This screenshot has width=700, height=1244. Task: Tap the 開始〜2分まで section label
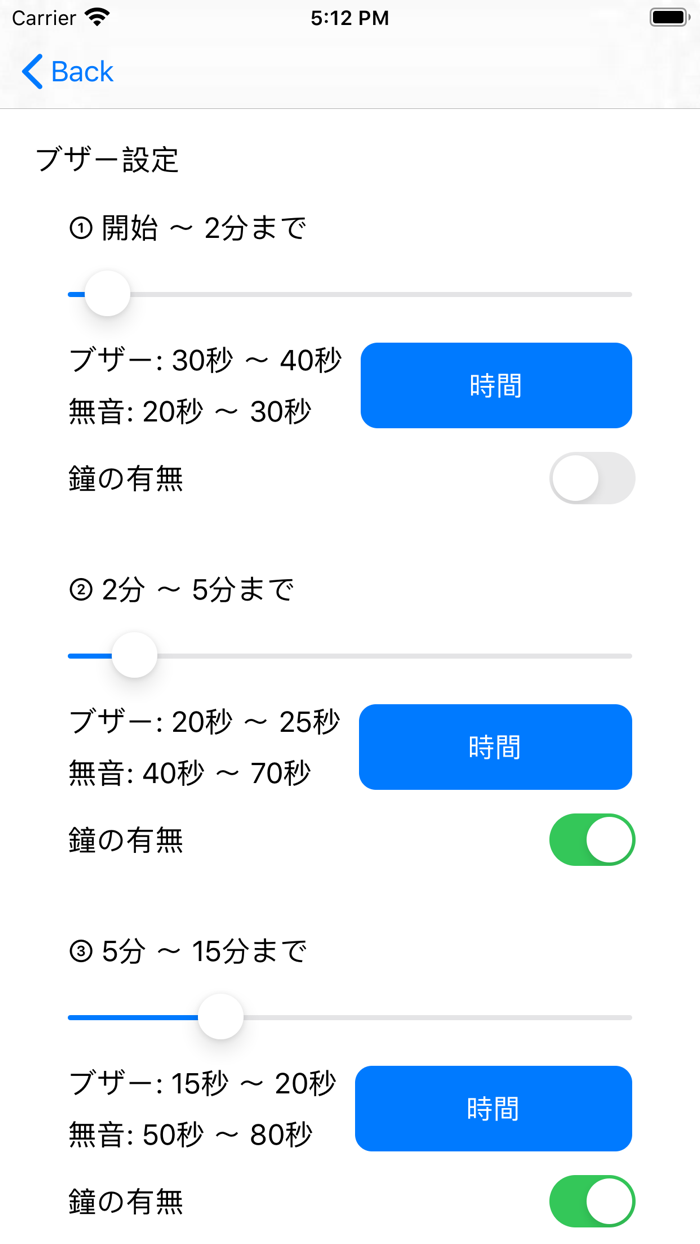tap(184, 228)
